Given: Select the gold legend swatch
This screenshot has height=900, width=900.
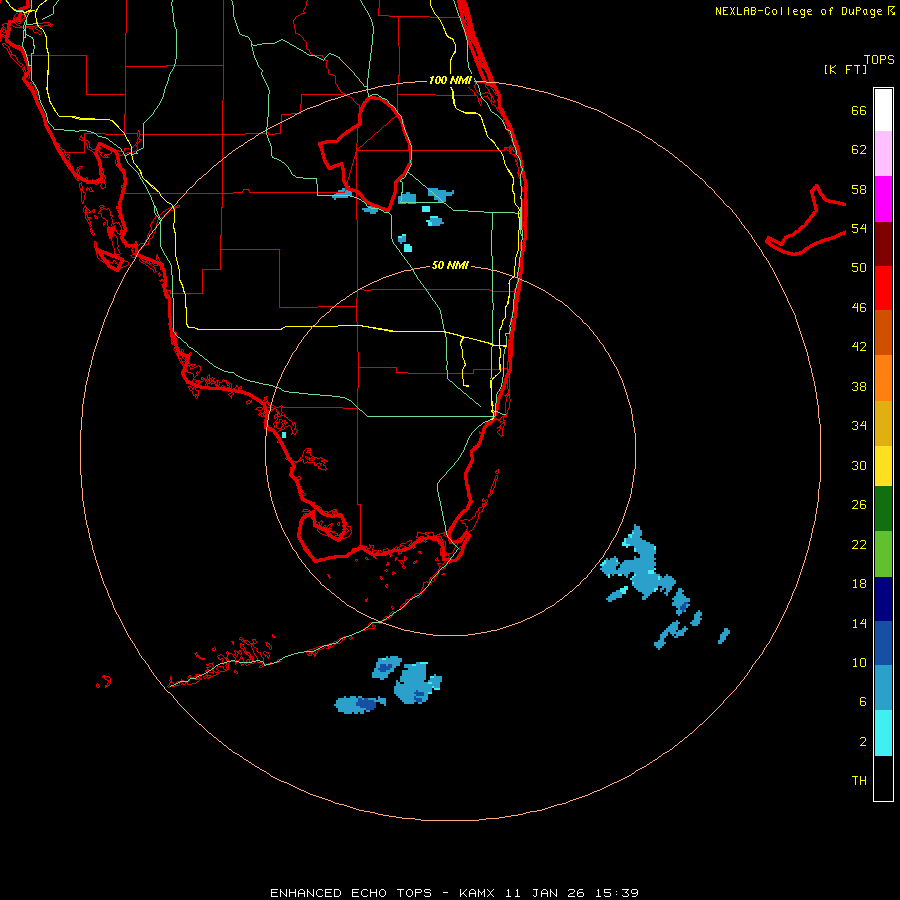Looking at the screenshot, I should point(883,423).
